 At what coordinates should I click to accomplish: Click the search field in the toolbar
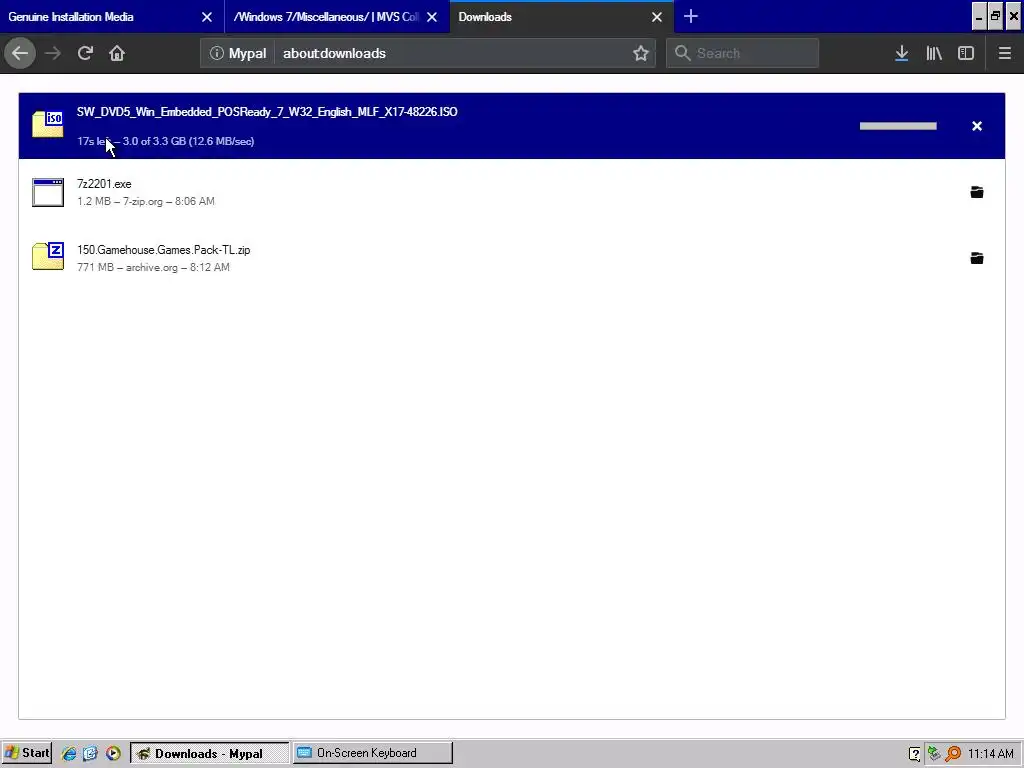(x=742, y=53)
